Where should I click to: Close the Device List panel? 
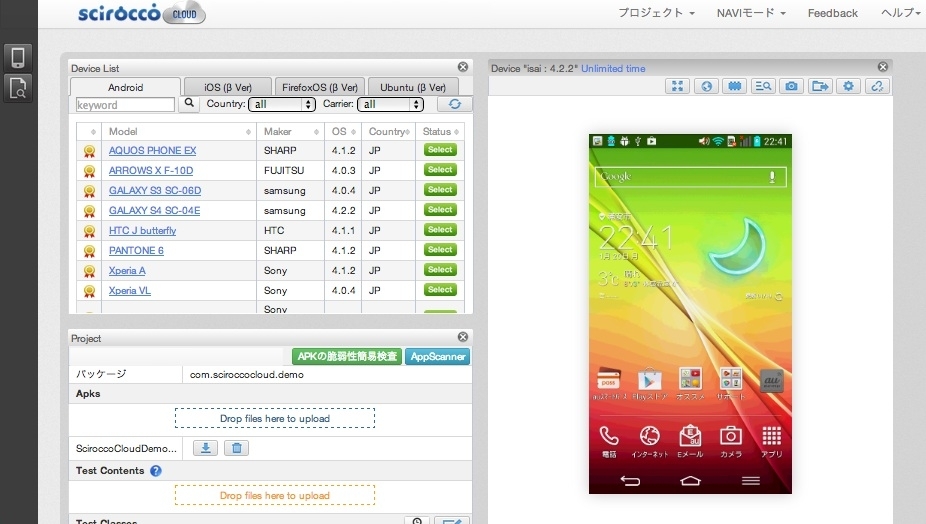tap(463, 67)
